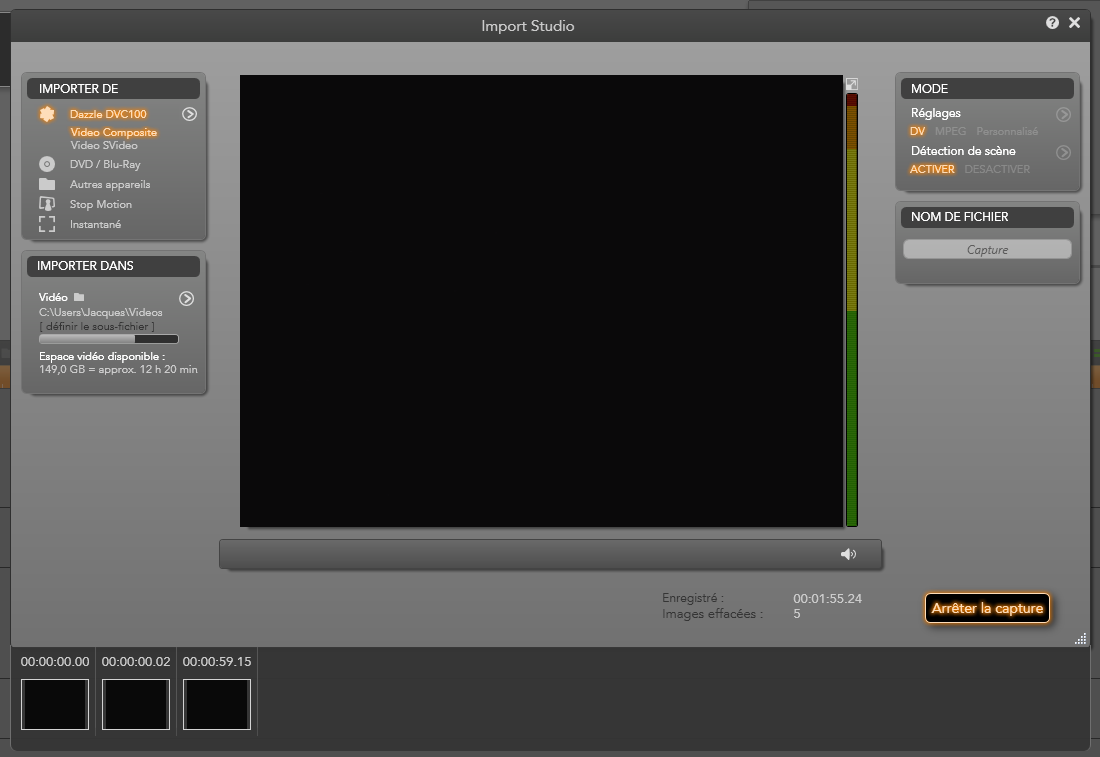Image resolution: width=1100 pixels, height=757 pixels.
Task: Click the Images effacées count 5
Action: (797, 614)
